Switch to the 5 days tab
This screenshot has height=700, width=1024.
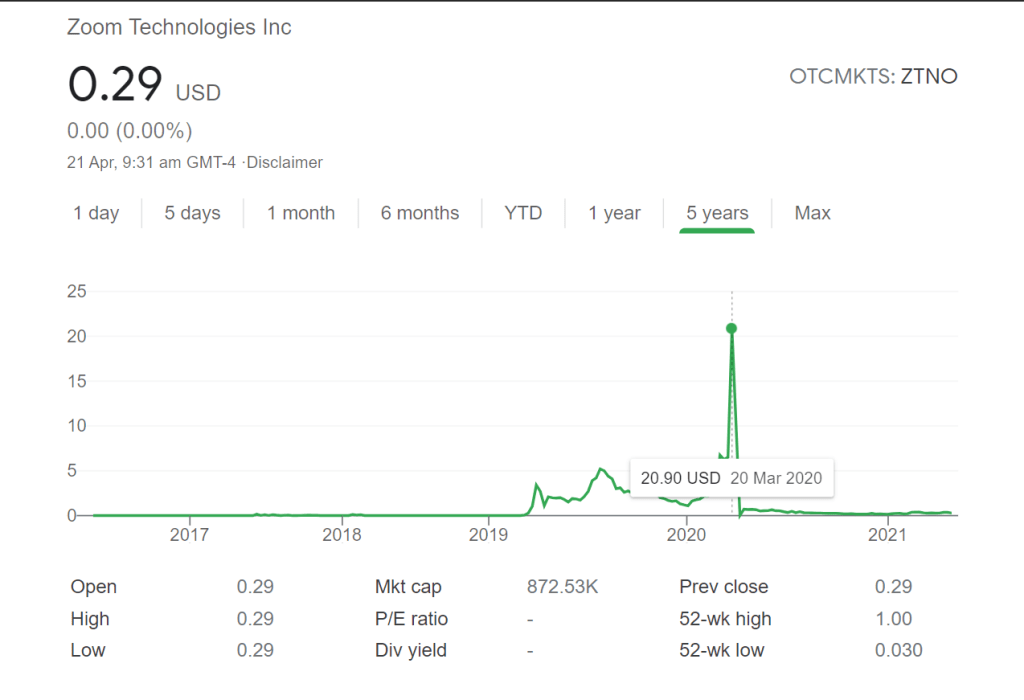coord(192,213)
